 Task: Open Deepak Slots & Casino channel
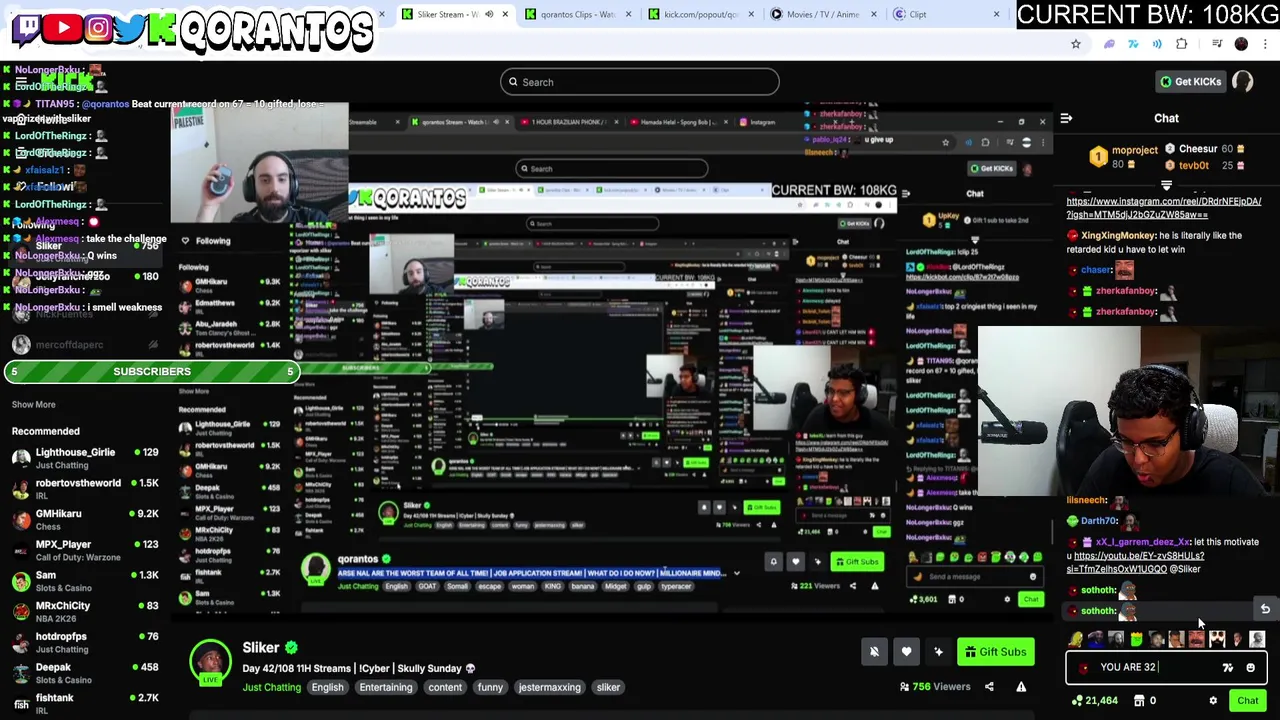[x=85, y=673]
